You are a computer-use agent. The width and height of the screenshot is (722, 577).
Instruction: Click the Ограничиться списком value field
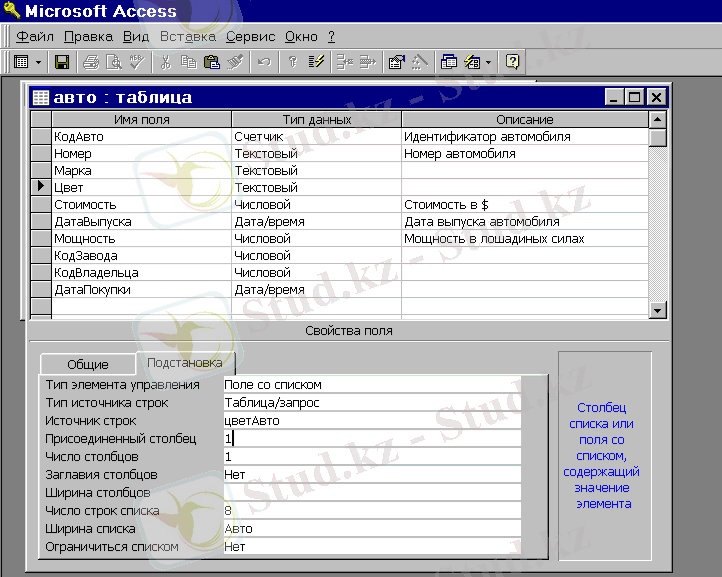click(x=372, y=547)
